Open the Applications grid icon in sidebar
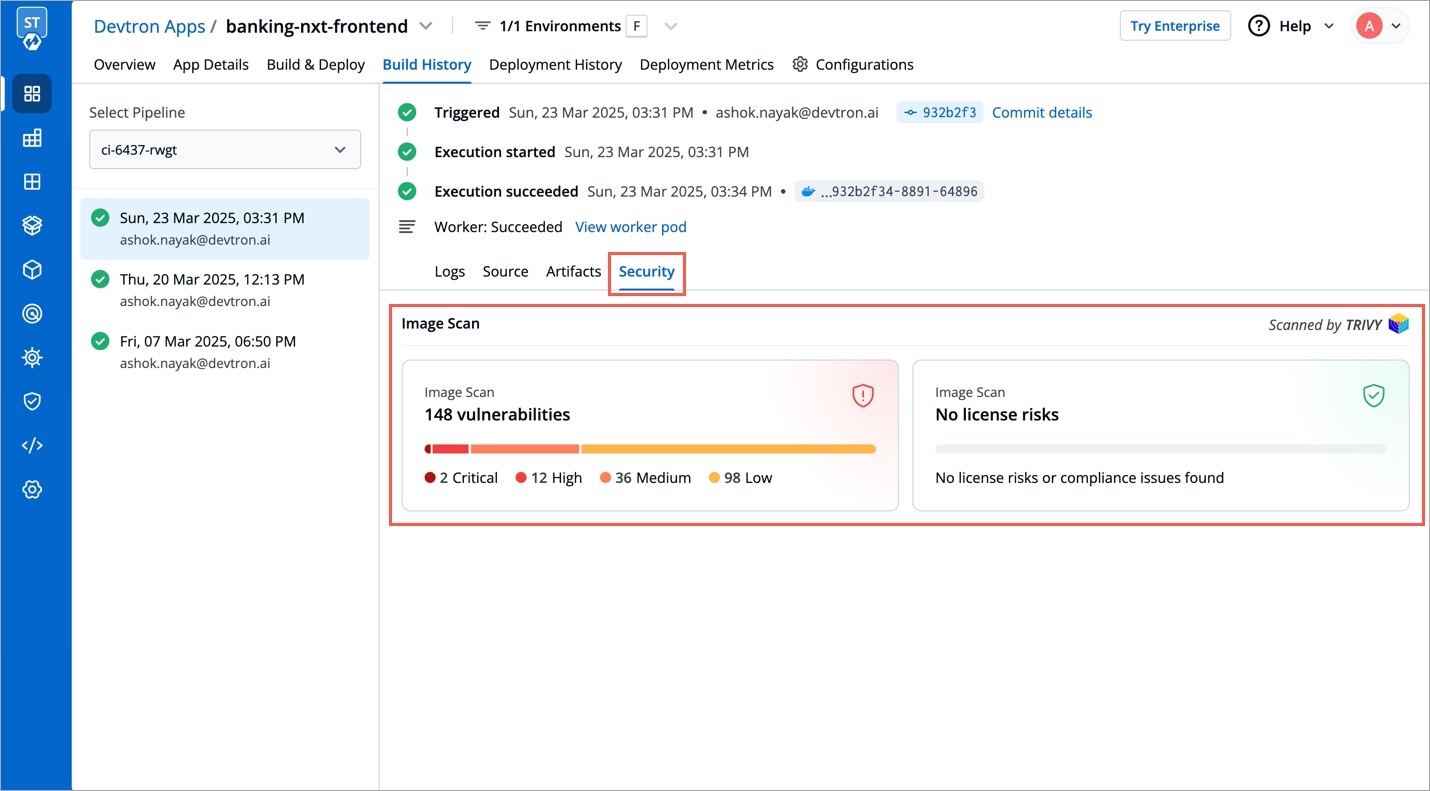Viewport: 1430px width, 791px height. [32, 94]
